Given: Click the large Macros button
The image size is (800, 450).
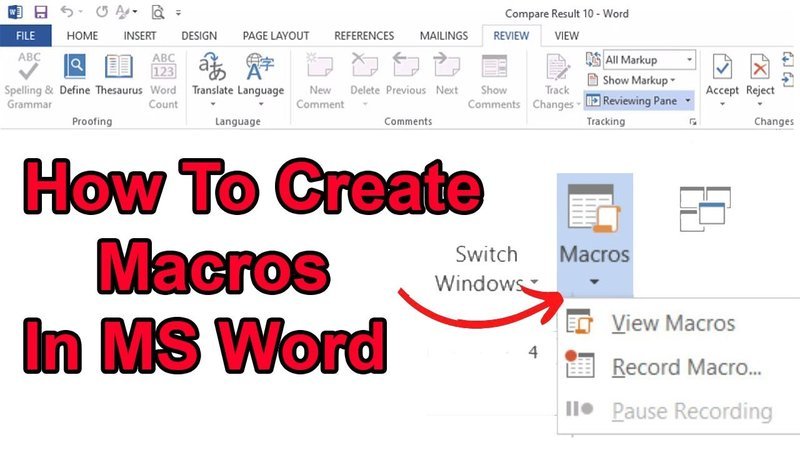Looking at the screenshot, I should pyautogui.click(x=594, y=235).
